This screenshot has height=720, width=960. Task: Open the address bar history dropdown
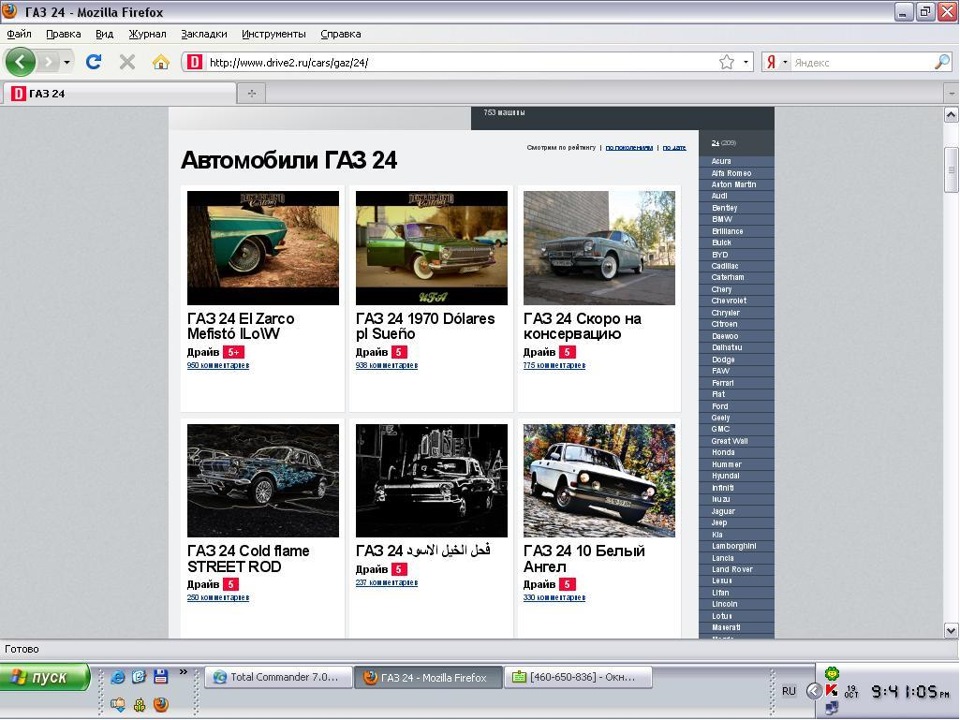[x=746, y=62]
